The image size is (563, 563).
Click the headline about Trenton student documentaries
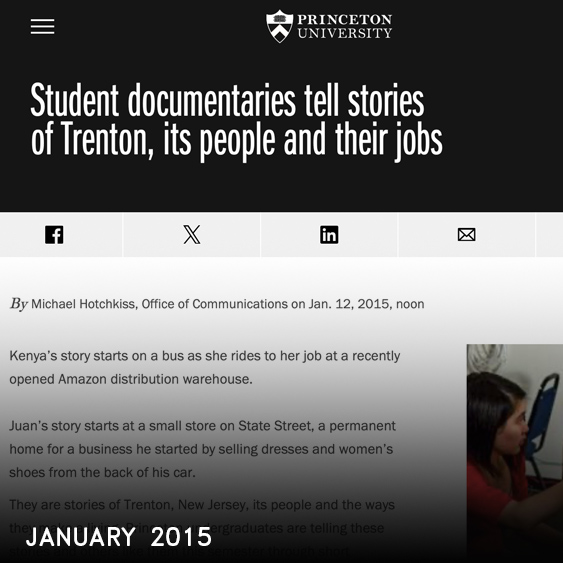(236, 121)
